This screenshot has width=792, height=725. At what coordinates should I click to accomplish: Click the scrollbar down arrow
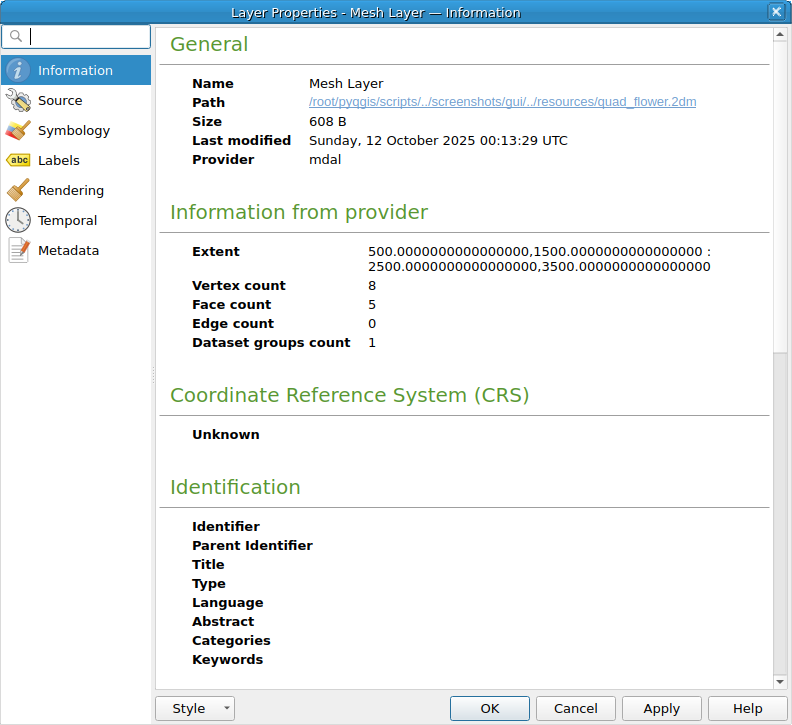click(x=780, y=682)
